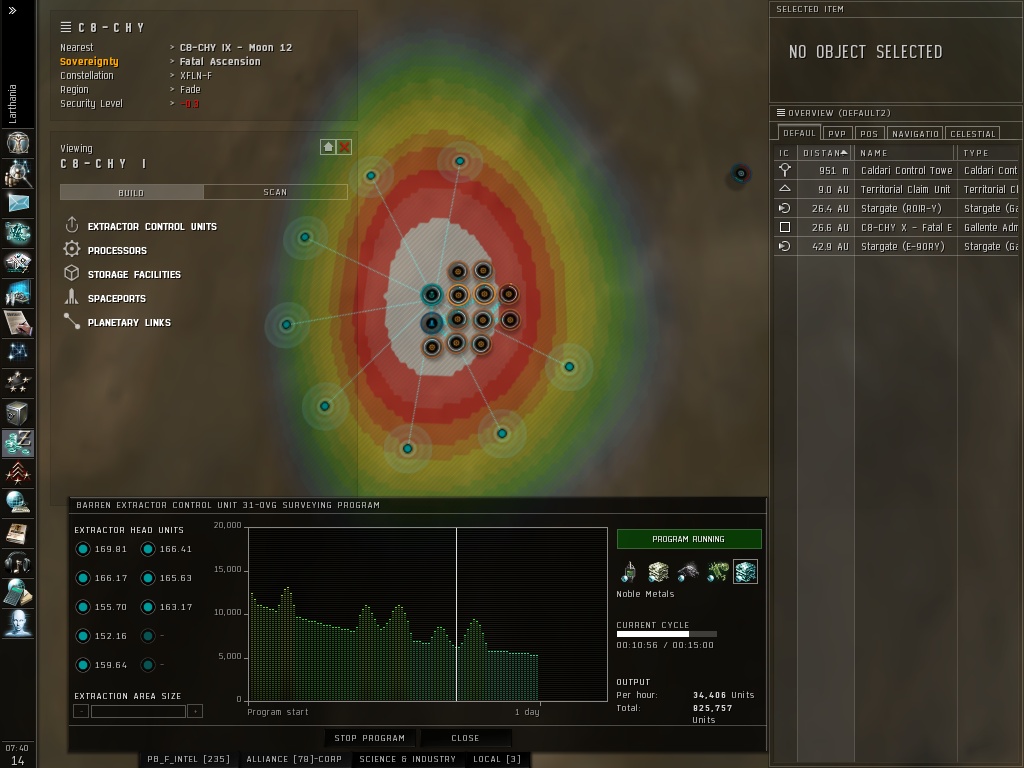Screen dimensions: 1024x768
Task: Open Science & Industry Neocom icon
Action: click(x=18, y=293)
